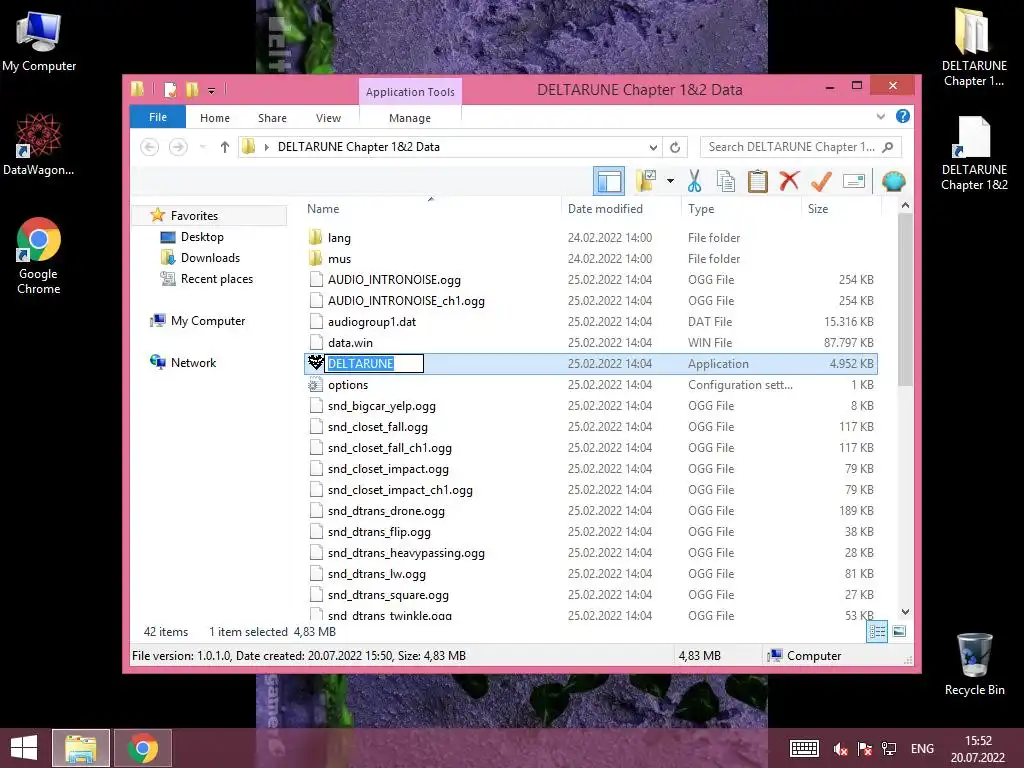Screen dimensions: 1024x768
Task: Open the Manage ribbon tab
Action: 409,118
